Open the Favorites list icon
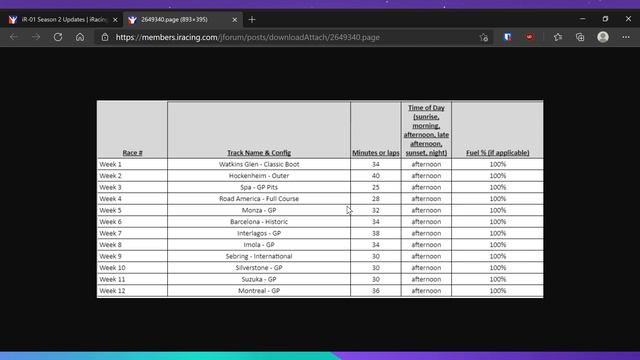This screenshot has width=640, height=360. (x=558, y=37)
